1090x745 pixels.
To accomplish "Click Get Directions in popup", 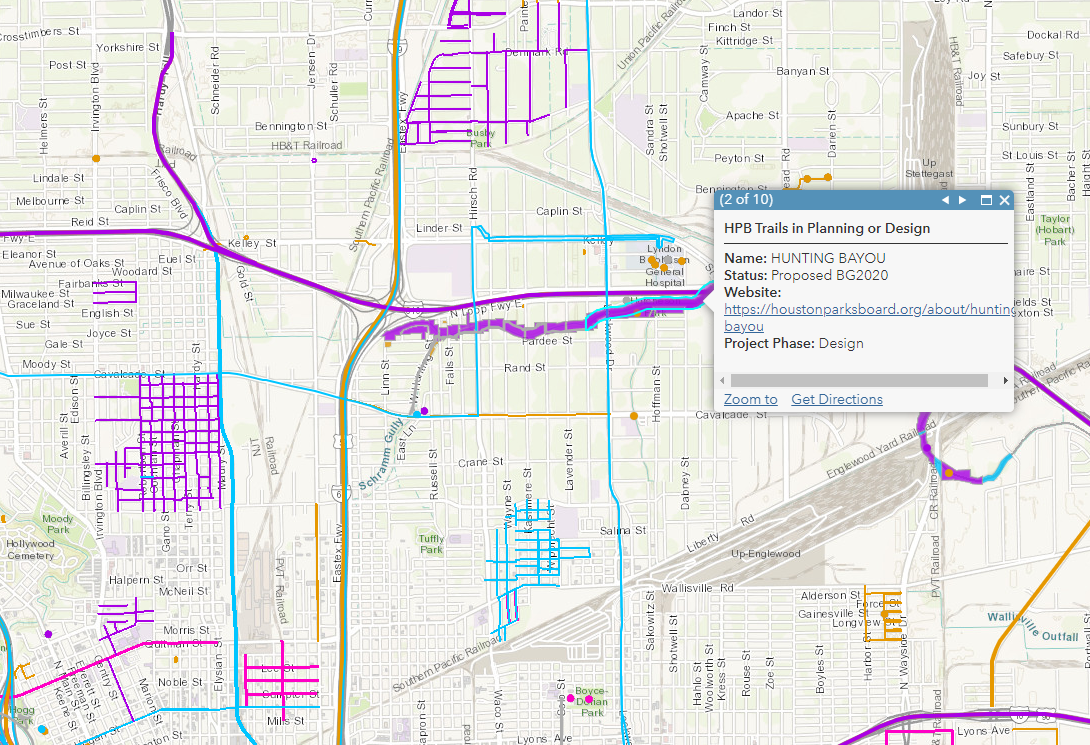I will 837,399.
